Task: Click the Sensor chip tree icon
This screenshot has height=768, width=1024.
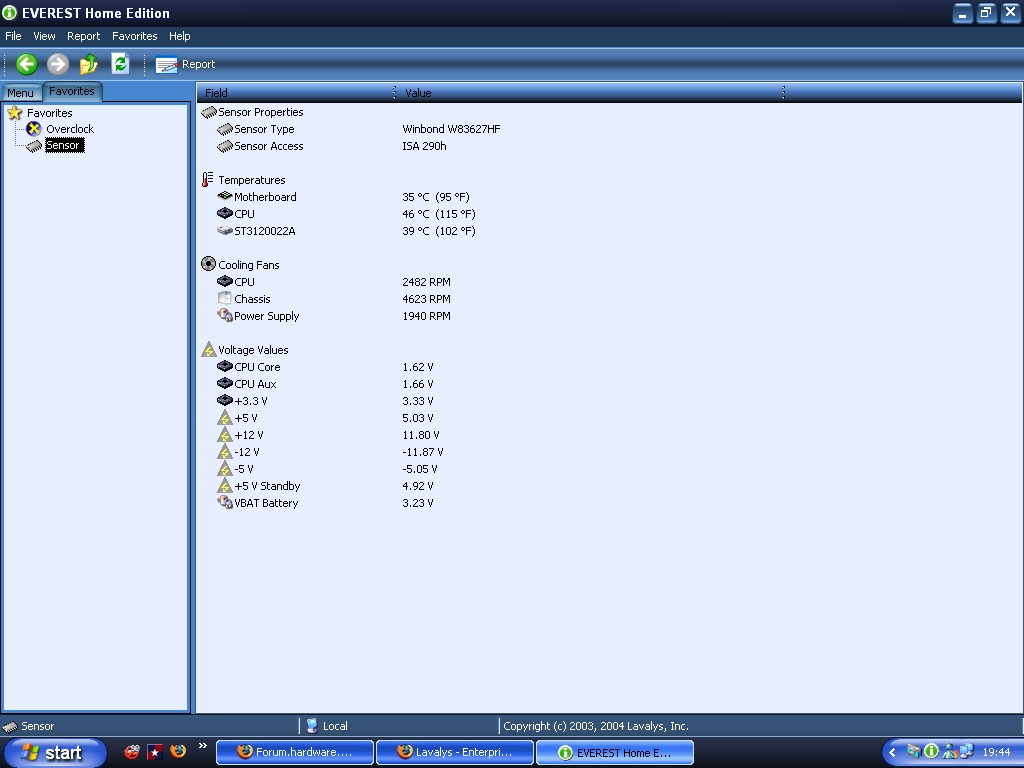Action: (34, 146)
